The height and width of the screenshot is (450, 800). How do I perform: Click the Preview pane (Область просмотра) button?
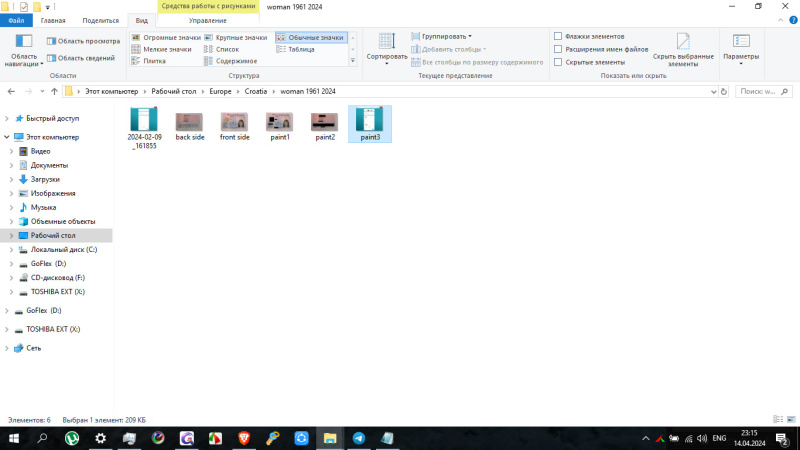[82, 41]
